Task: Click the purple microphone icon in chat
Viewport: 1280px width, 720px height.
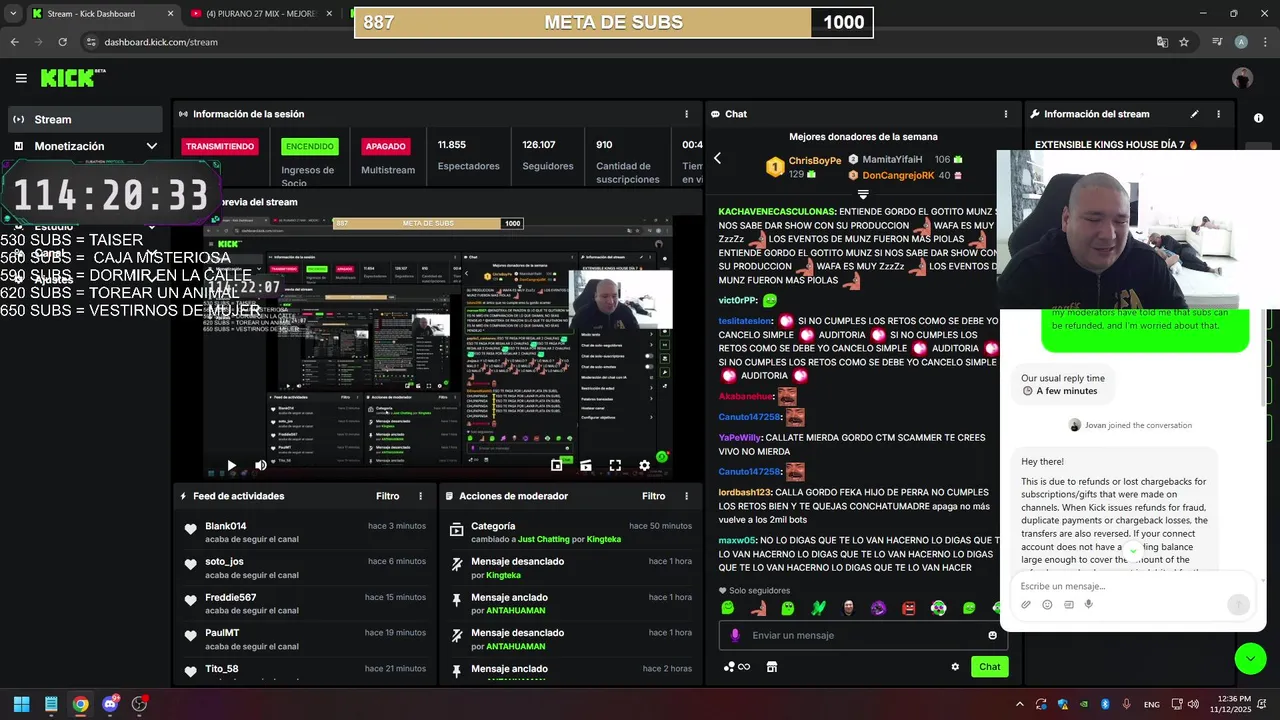Action: click(735, 635)
